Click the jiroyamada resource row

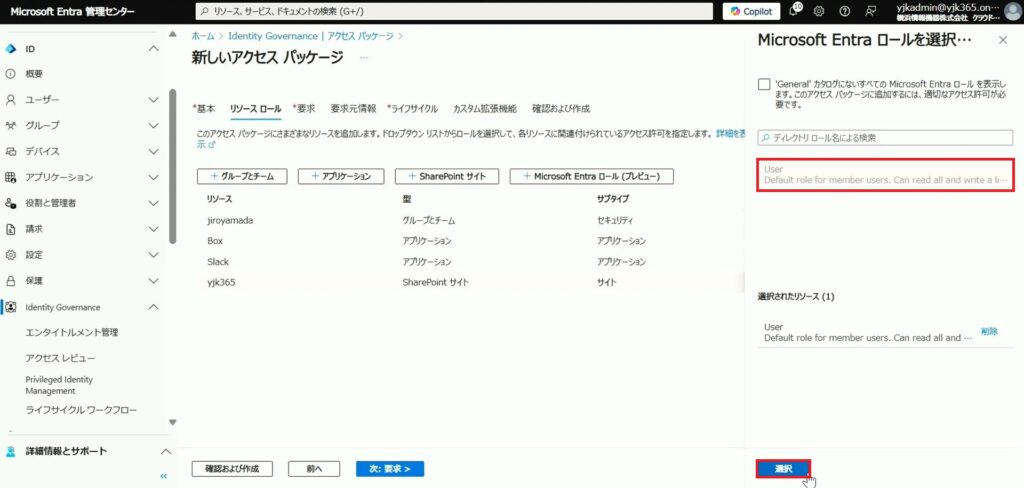(470, 220)
